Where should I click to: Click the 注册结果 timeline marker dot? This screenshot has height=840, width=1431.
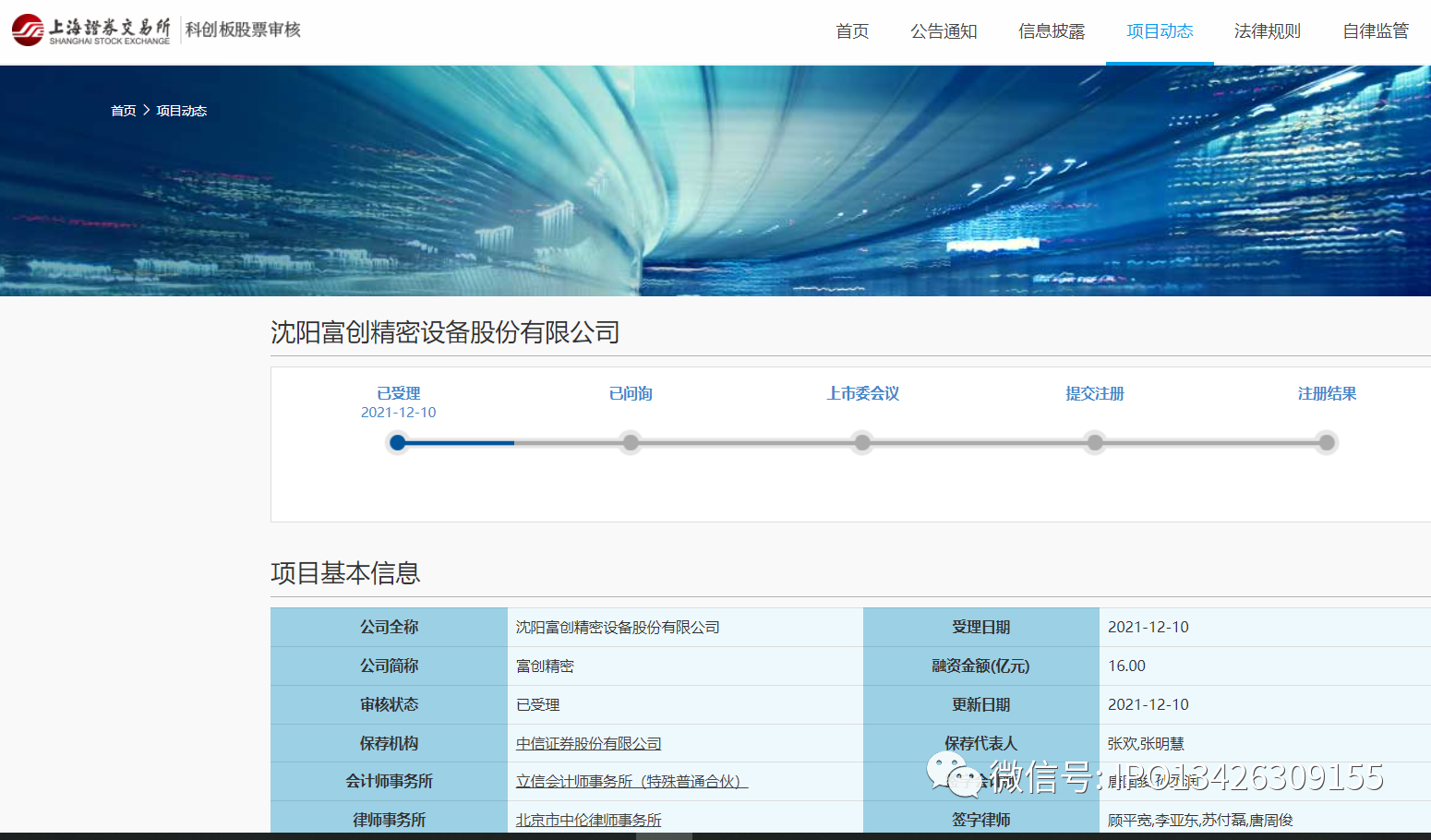pyautogui.click(x=1327, y=443)
